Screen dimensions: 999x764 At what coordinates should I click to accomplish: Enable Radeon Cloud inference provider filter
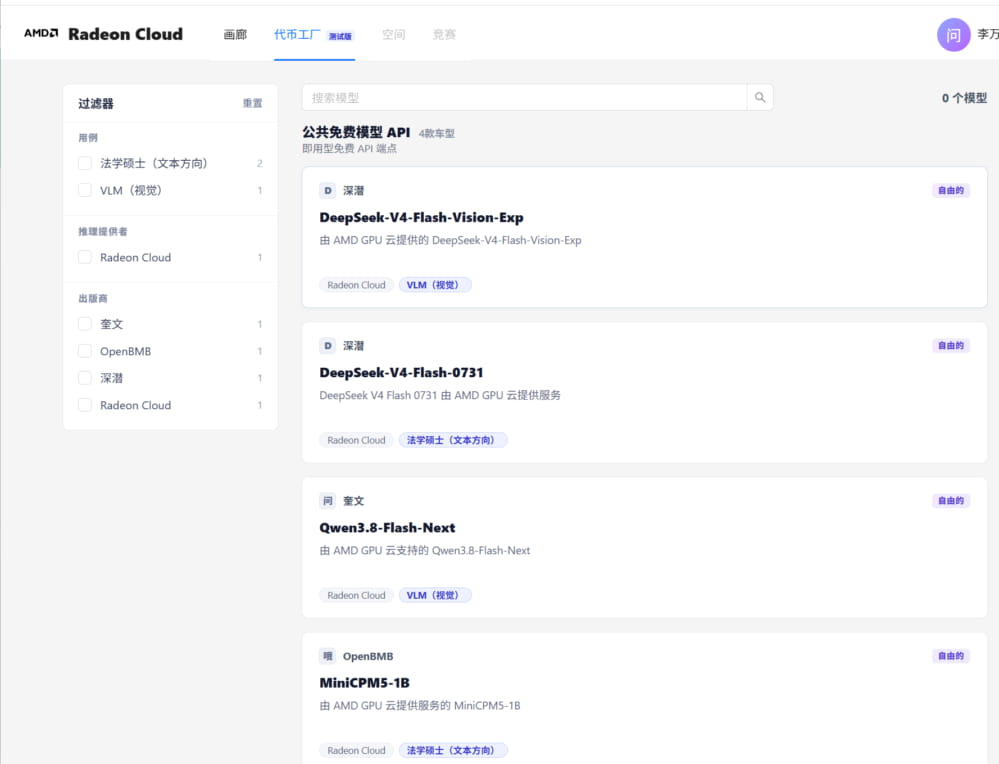[x=85, y=257]
